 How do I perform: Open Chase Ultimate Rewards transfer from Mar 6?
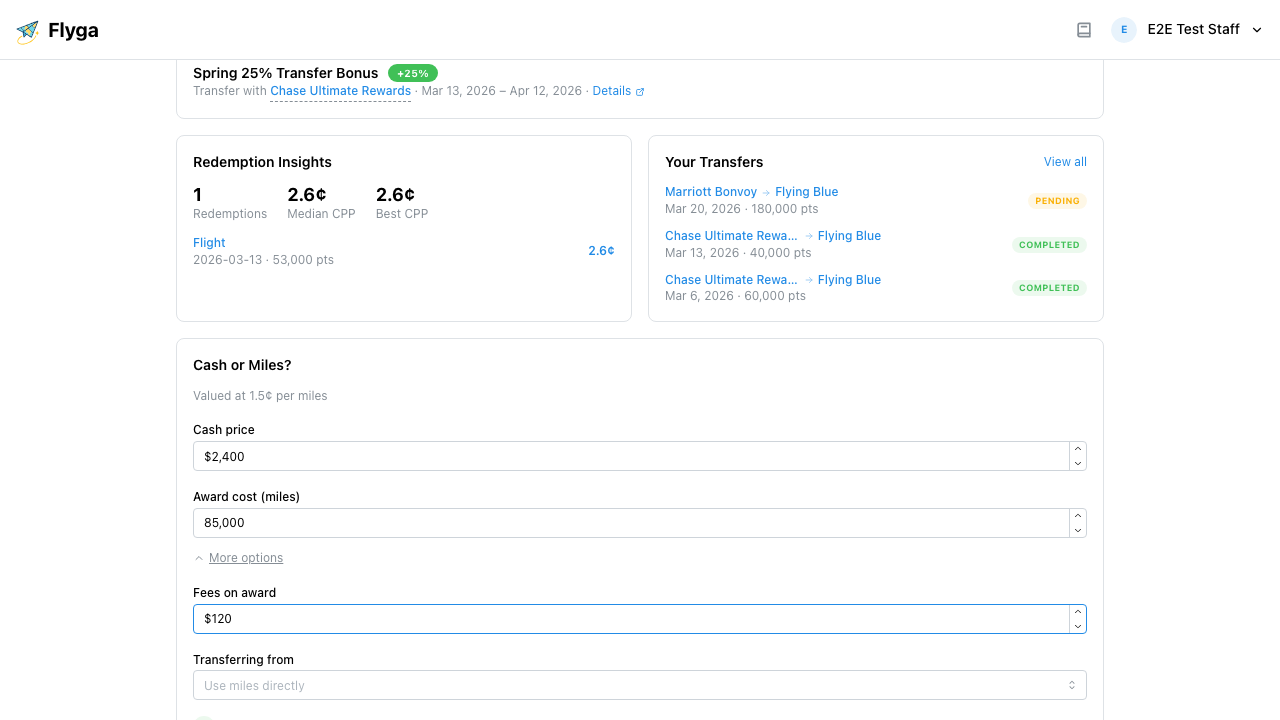pyautogui.click(x=732, y=280)
